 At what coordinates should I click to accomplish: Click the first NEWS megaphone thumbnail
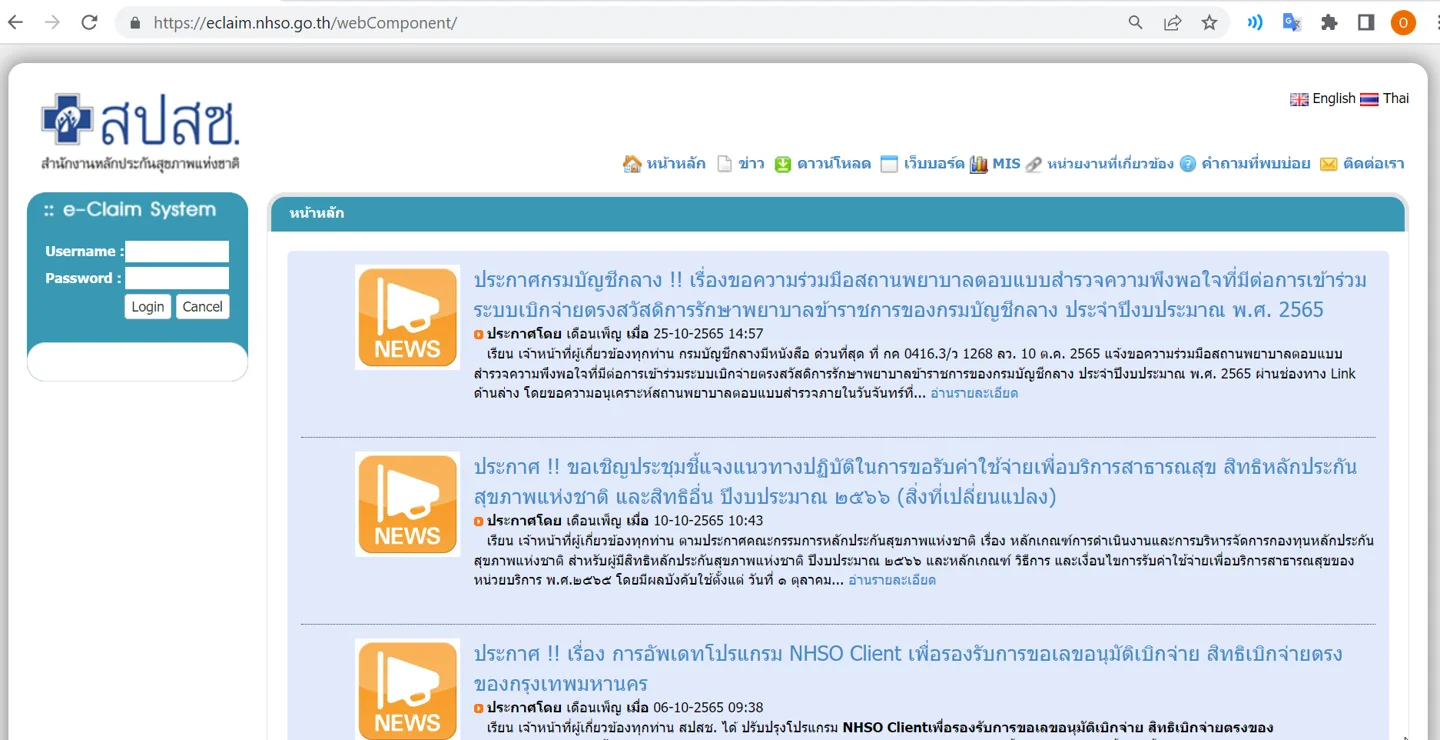tap(407, 318)
